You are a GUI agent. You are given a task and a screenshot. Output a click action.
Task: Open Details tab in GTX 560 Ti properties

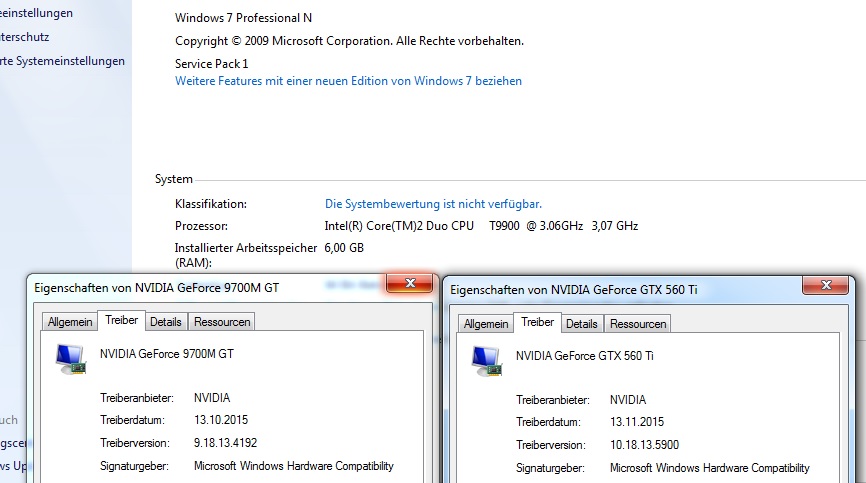(x=582, y=324)
